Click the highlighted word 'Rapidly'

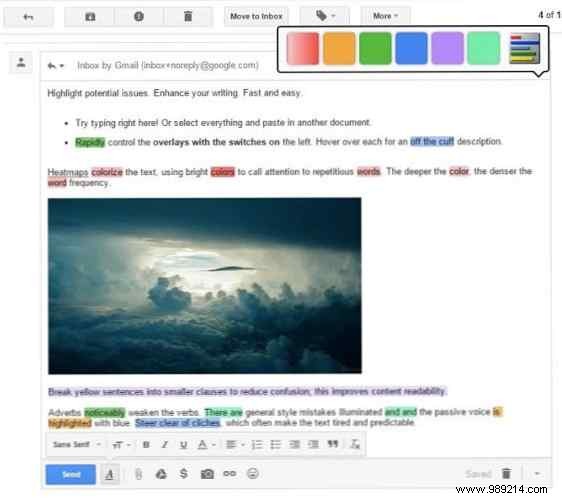90,142
